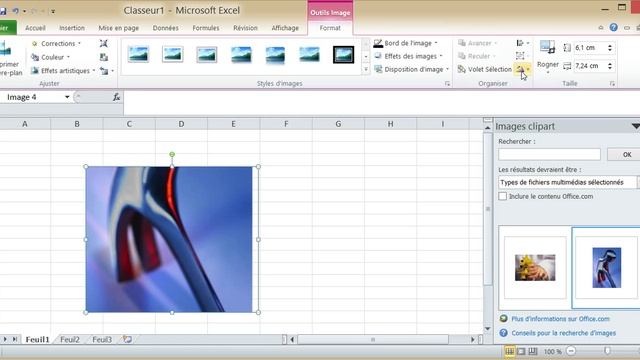Screen dimensions: 640x360
Task: Click the Disposition d'image icon
Action: [x=378, y=69]
